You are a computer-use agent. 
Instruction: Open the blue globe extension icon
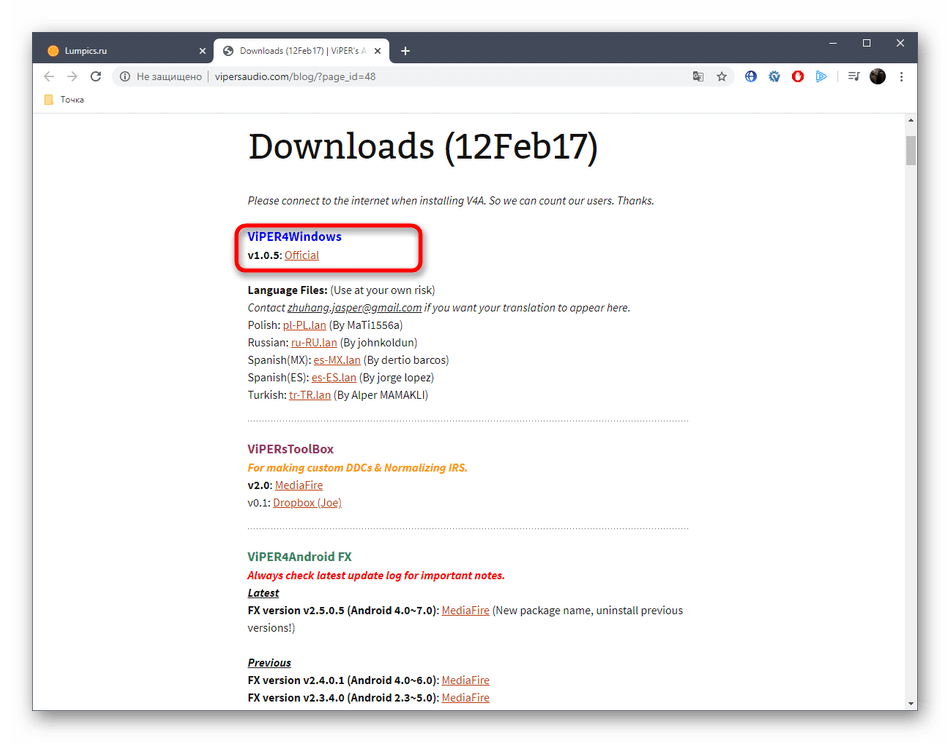tap(751, 76)
